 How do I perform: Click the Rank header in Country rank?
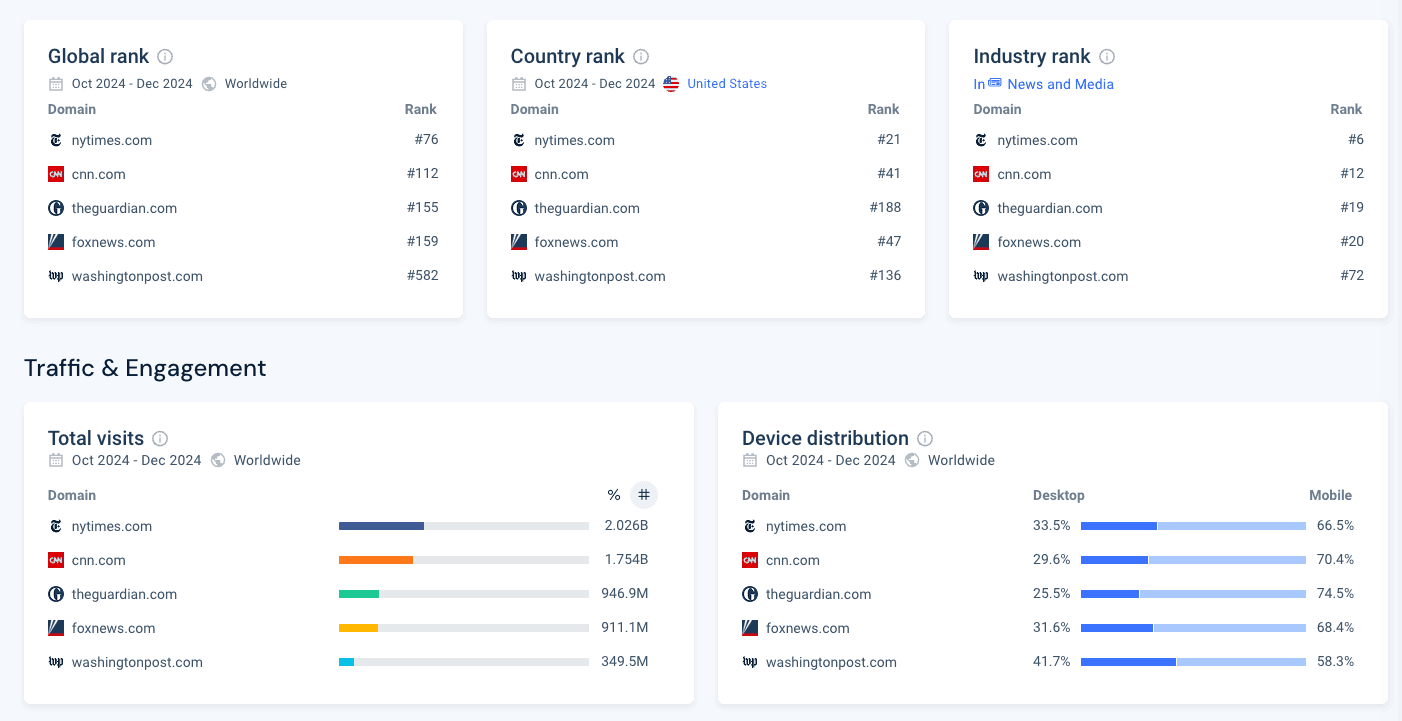point(883,109)
